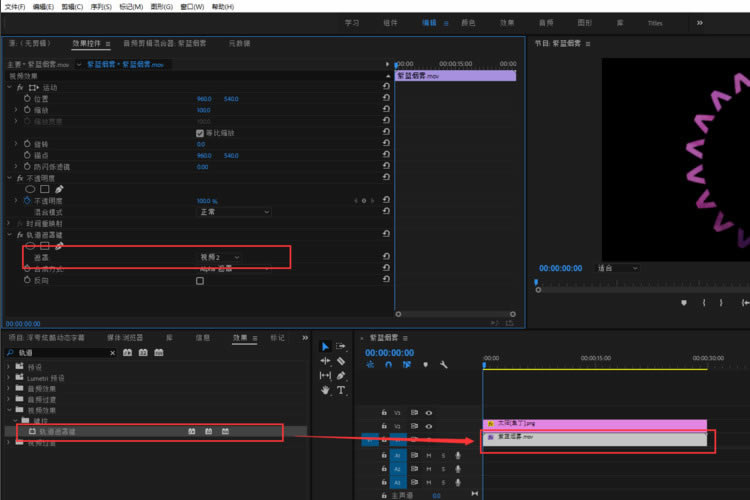Open 混合模式 dropdown set to 正常
Screen dimensions: 750x500
tap(233, 212)
